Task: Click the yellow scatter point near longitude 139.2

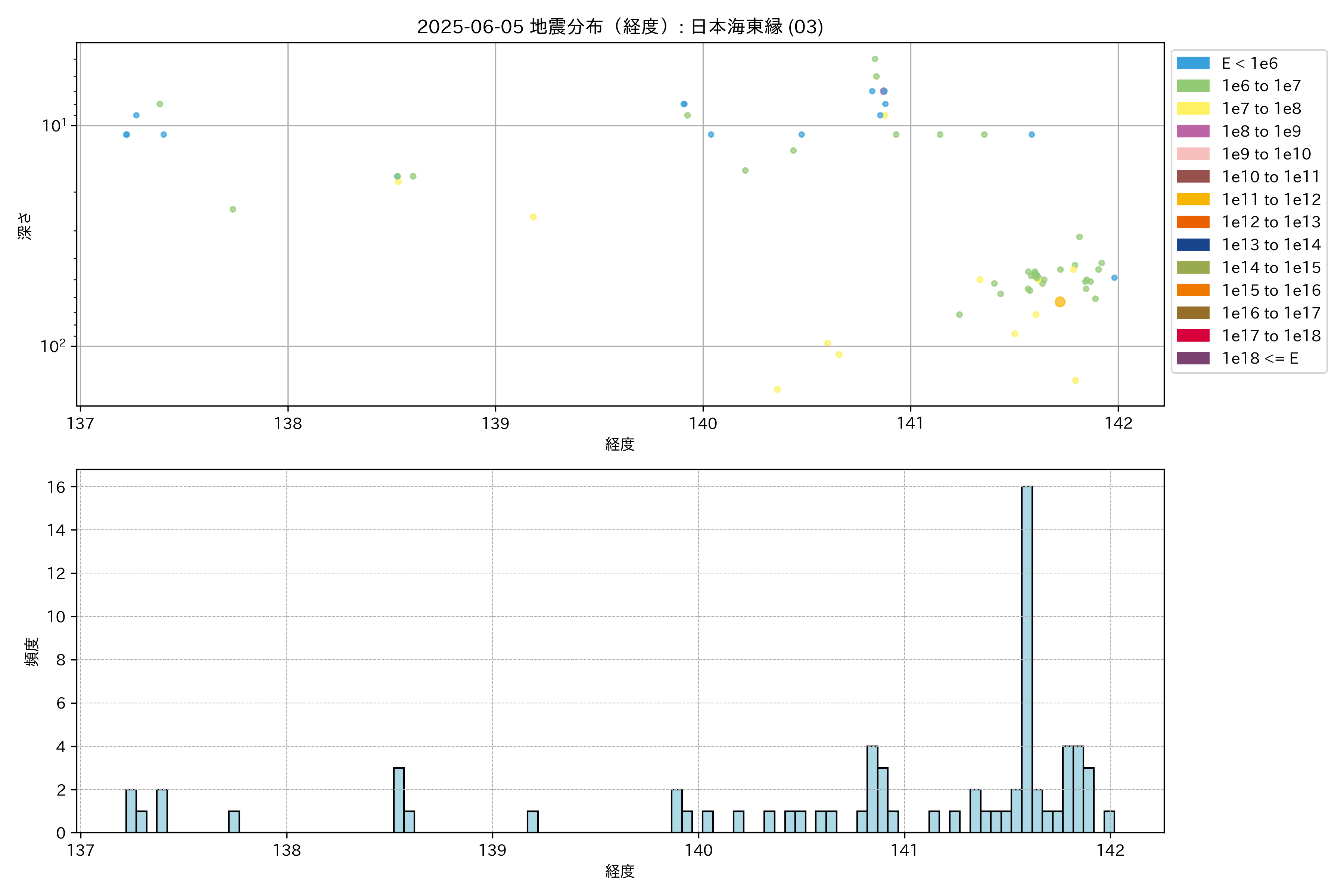Action: [533, 217]
